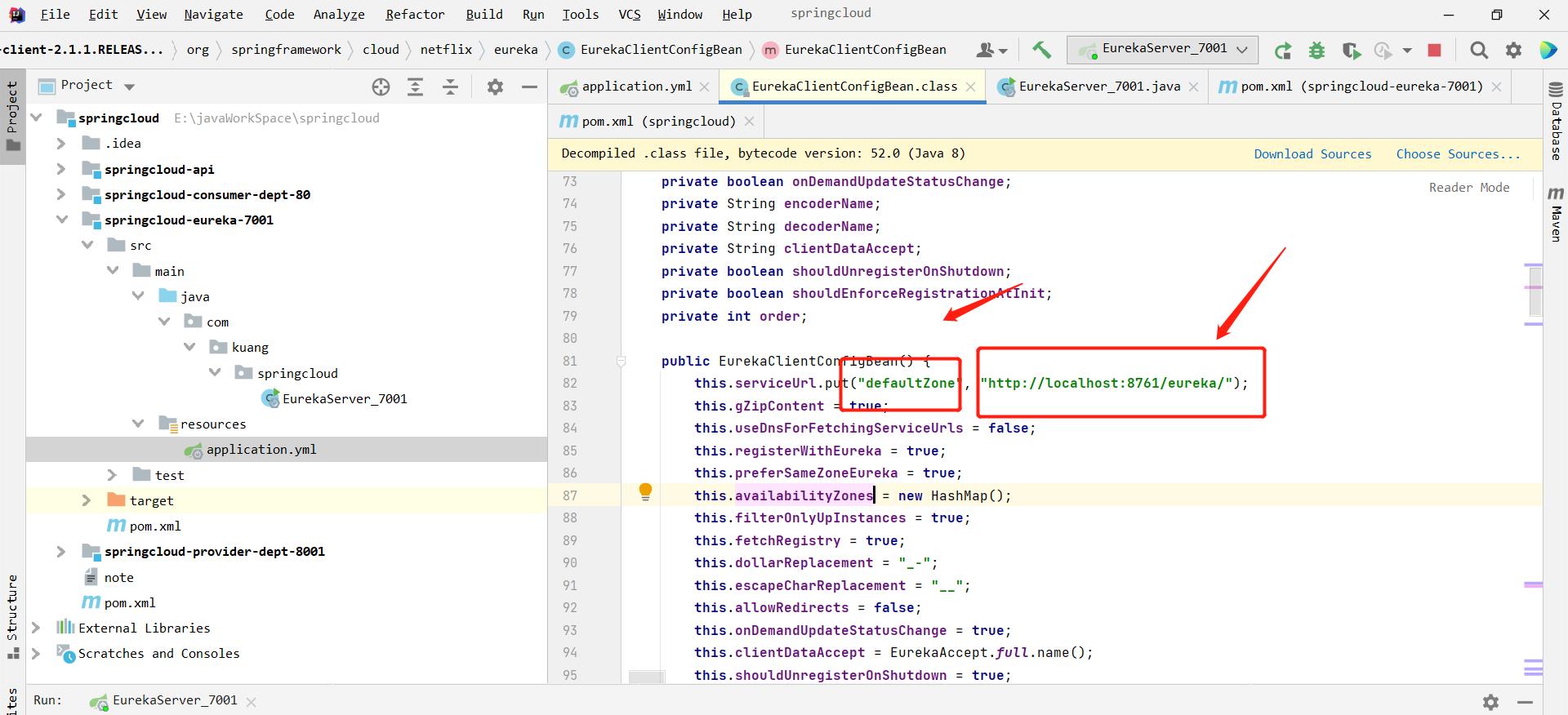The image size is (1568, 715).
Task: Open the Refactor menu
Action: 415,14
